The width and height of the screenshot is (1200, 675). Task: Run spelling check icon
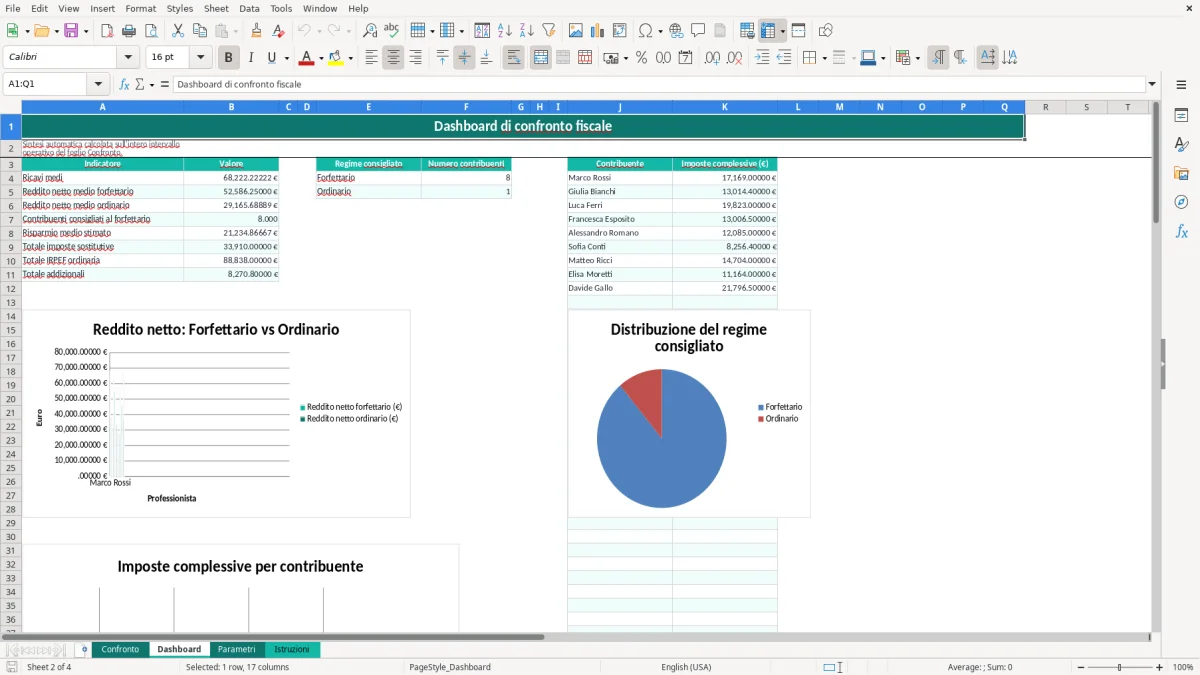(392, 31)
